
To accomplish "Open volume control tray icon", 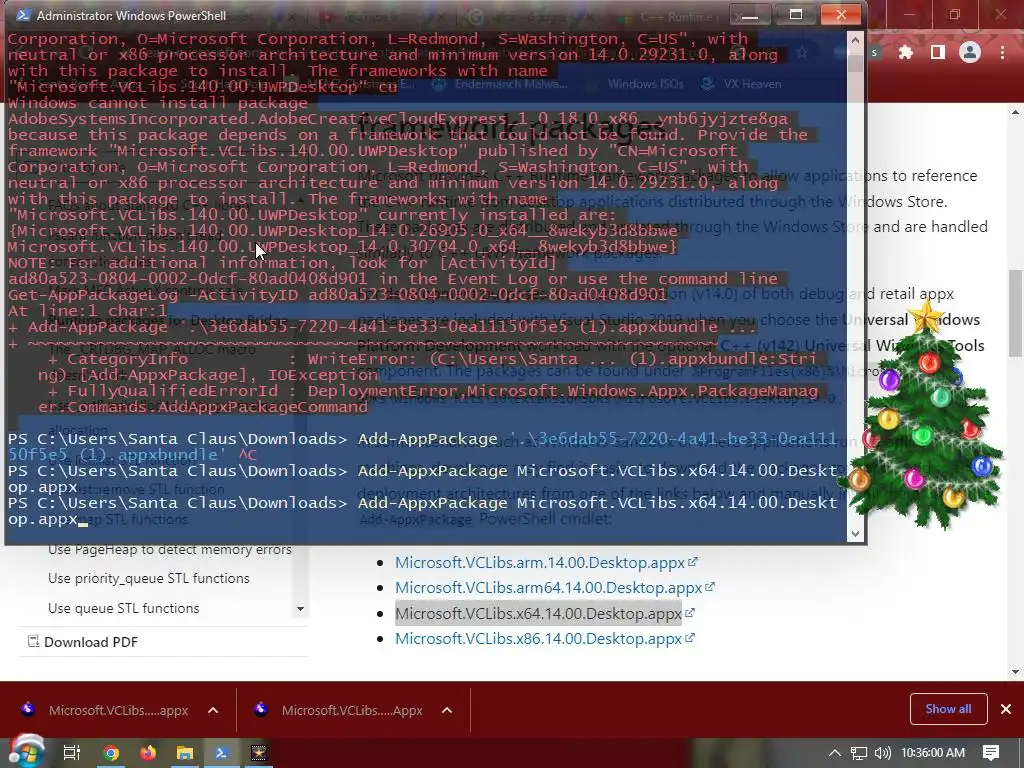I will (x=882, y=753).
